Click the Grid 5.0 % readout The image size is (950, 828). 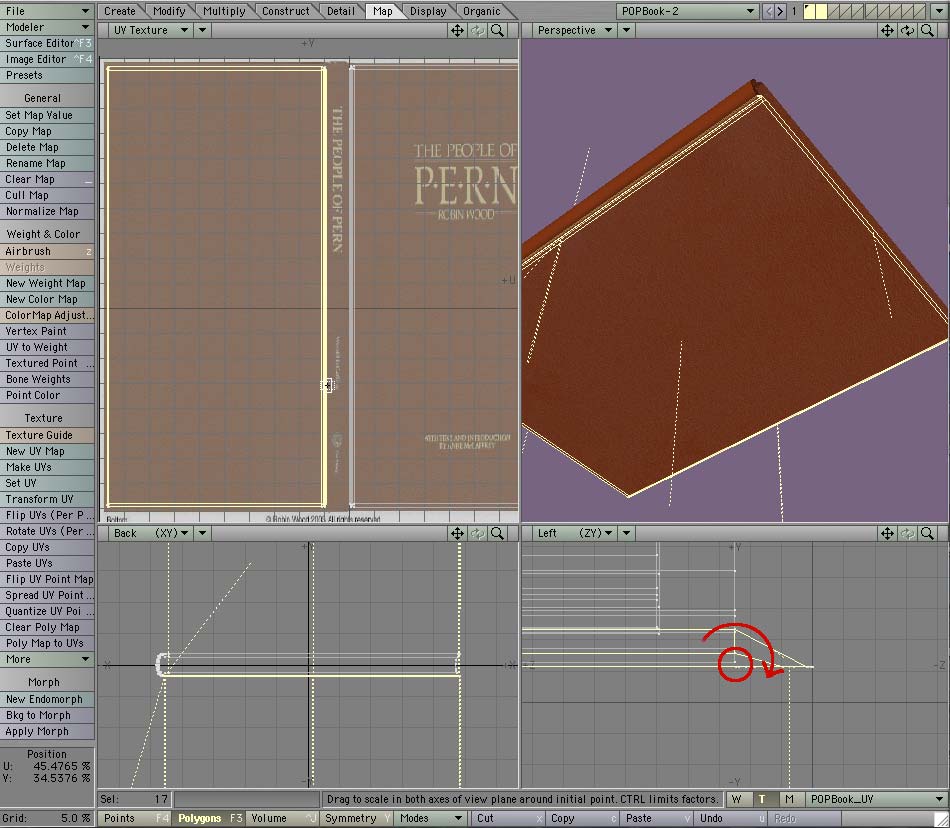tap(47, 818)
